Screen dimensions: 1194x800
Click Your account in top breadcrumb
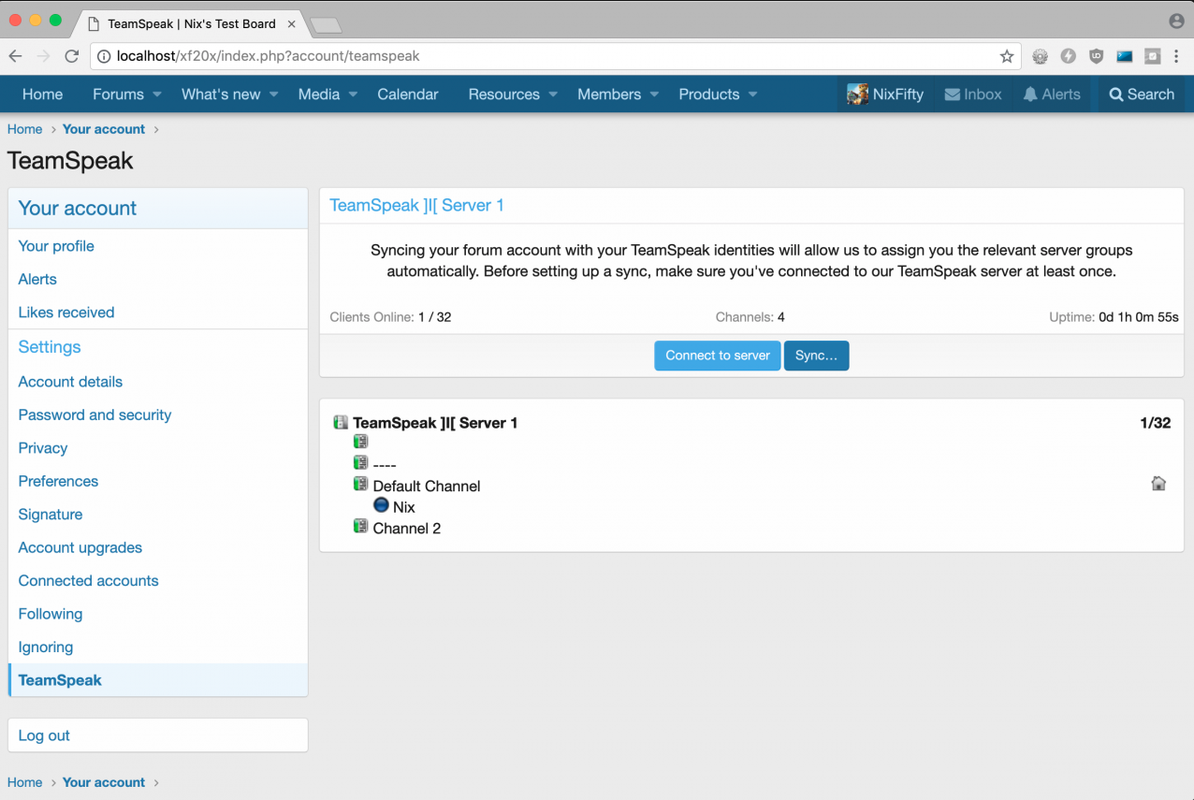(104, 129)
